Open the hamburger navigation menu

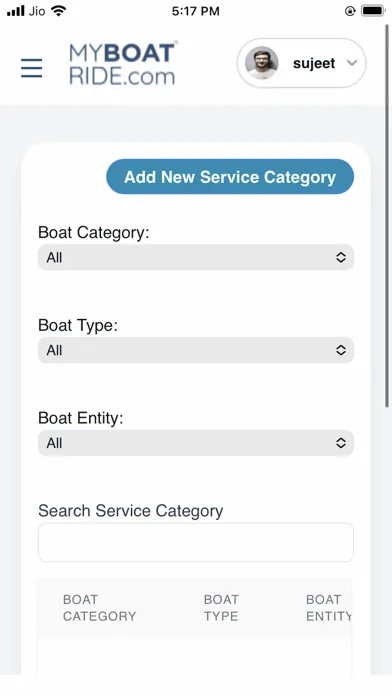tap(32, 68)
